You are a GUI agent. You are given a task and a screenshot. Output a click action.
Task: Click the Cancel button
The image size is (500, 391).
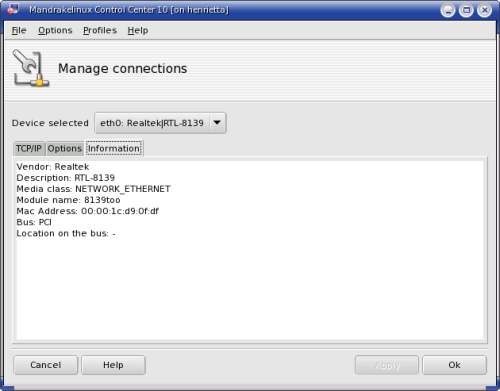[x=46, y=365]
